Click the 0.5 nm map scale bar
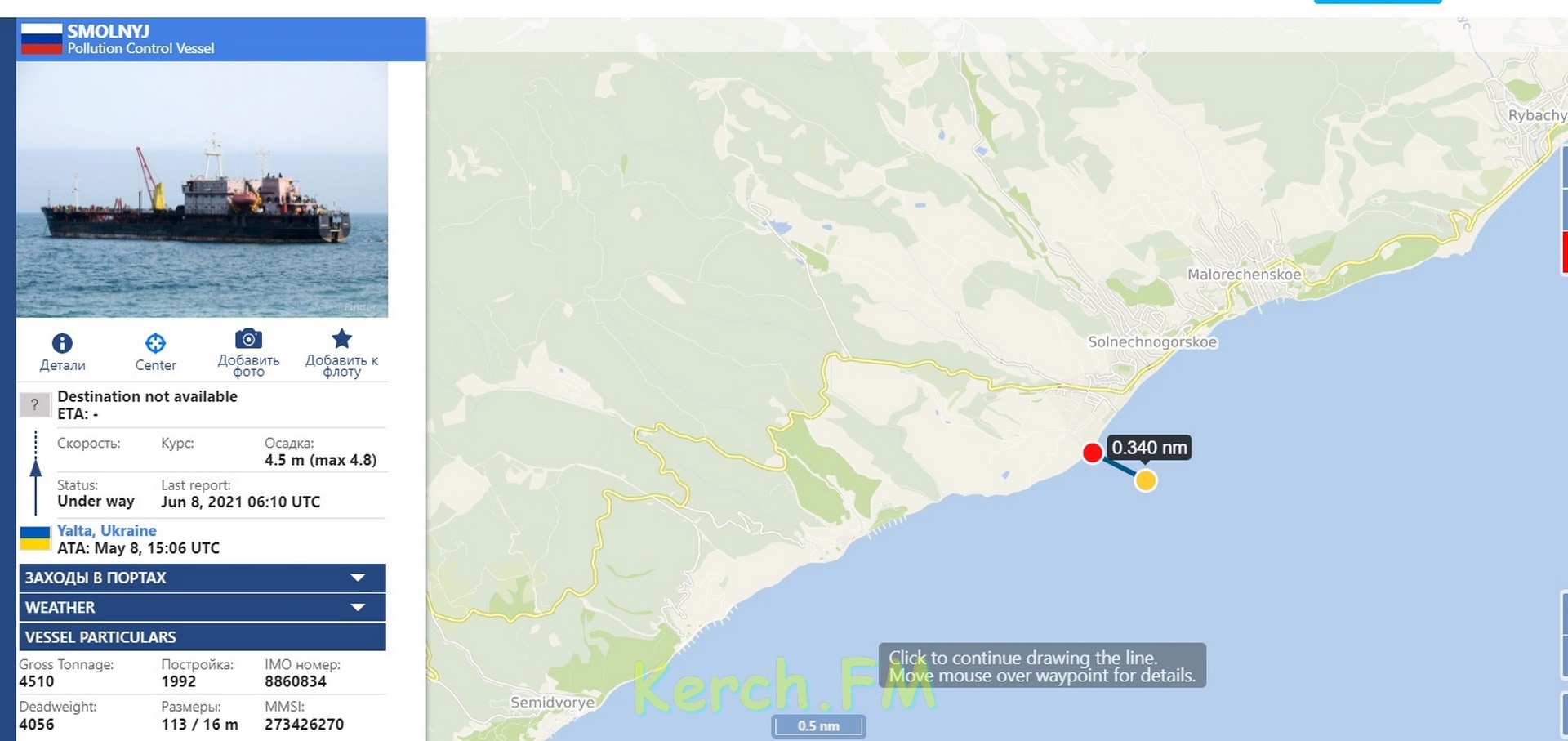The width and height of the screenshot is (1568, 741). point(818,725)
